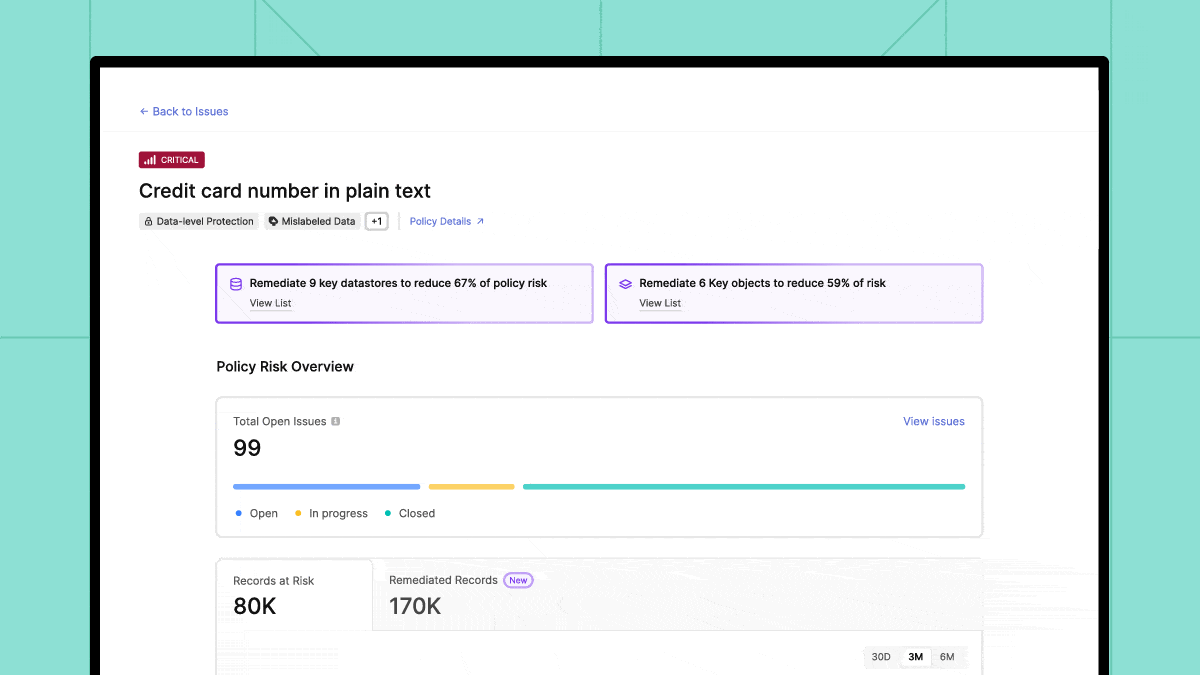Select the 6M time range
This screenshot has width=1200, height=675.
point(947,657)
